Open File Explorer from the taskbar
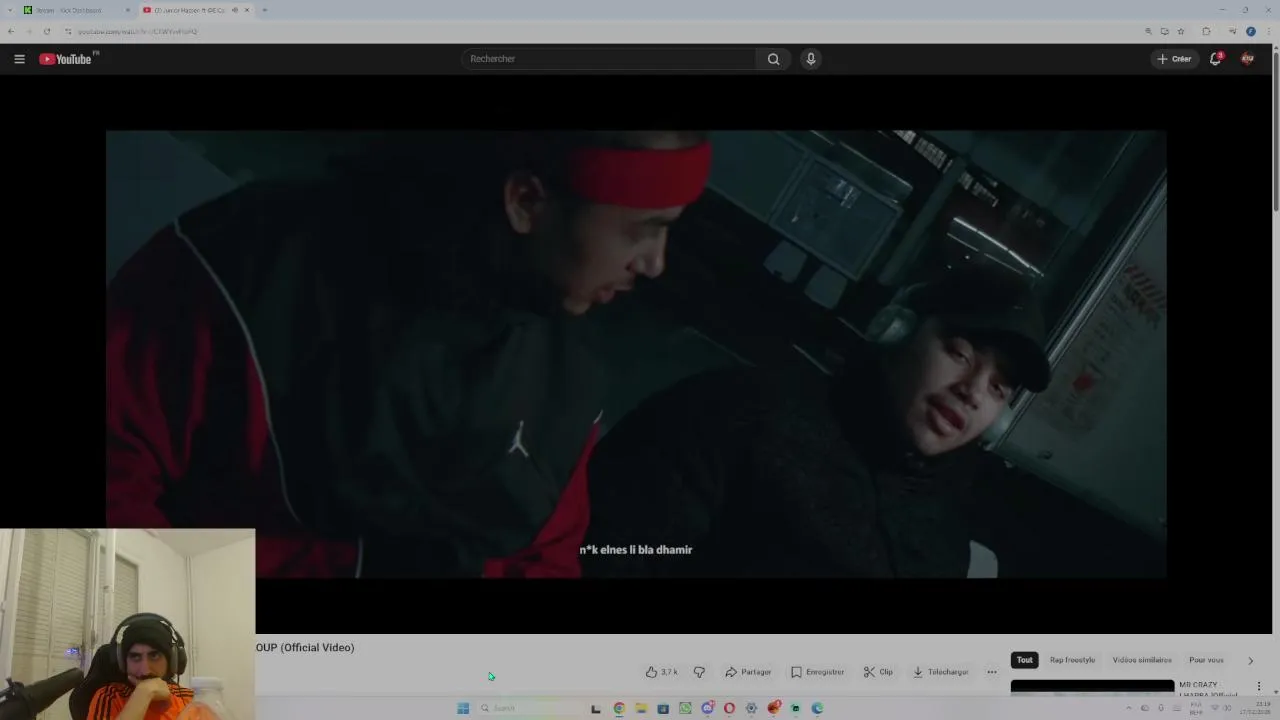The width and height of the screenshot is (1280, 720). (641, 708)
